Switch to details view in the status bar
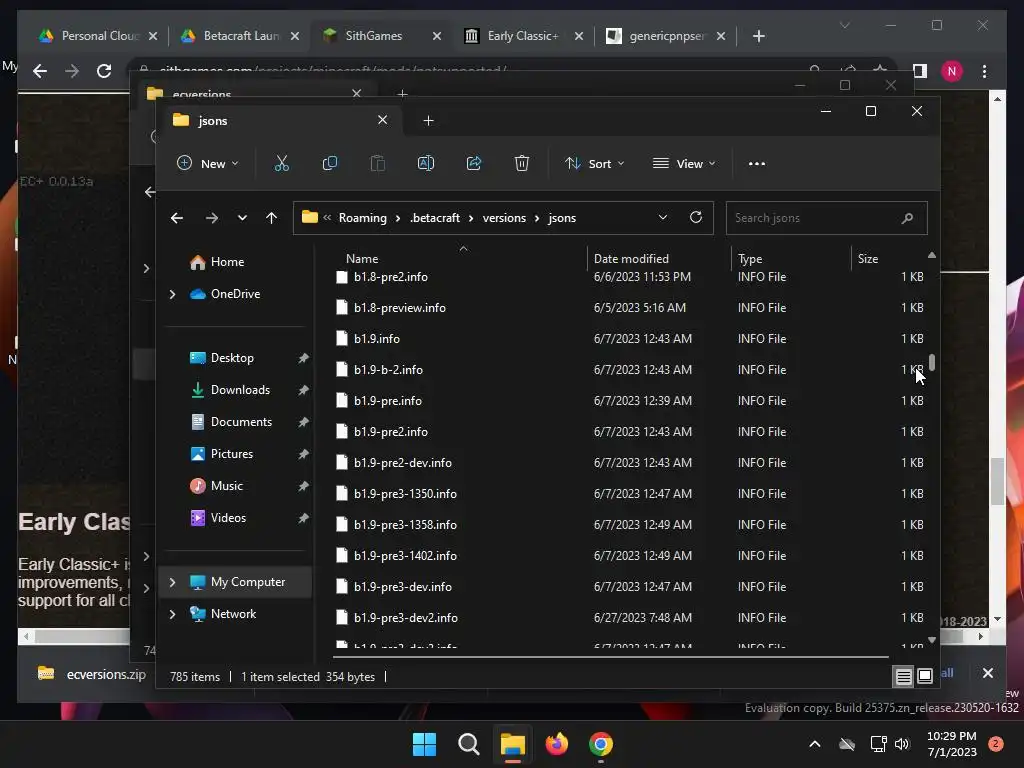Viewport: 1024px width, 768px height. tap(904, 677)
